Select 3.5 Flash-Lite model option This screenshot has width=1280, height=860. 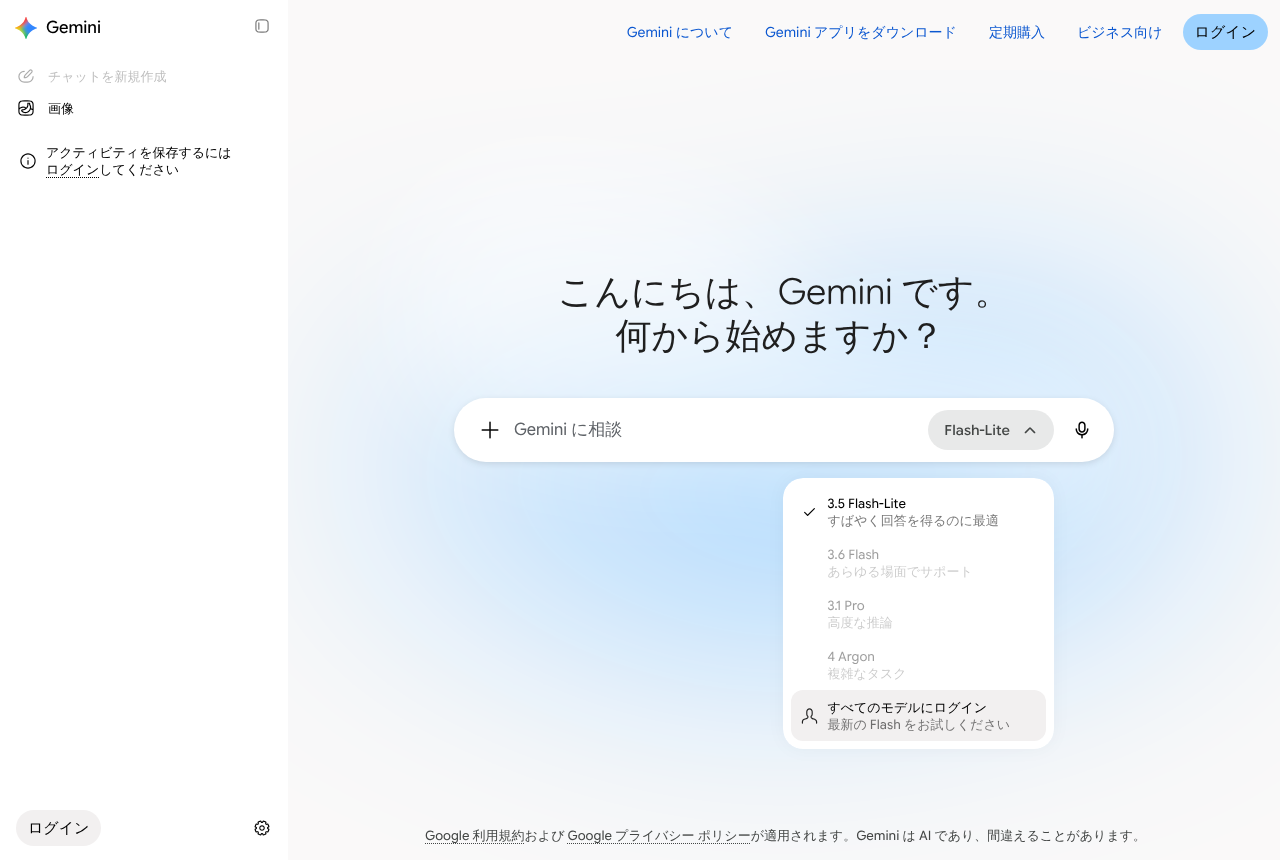pos(918,512)
